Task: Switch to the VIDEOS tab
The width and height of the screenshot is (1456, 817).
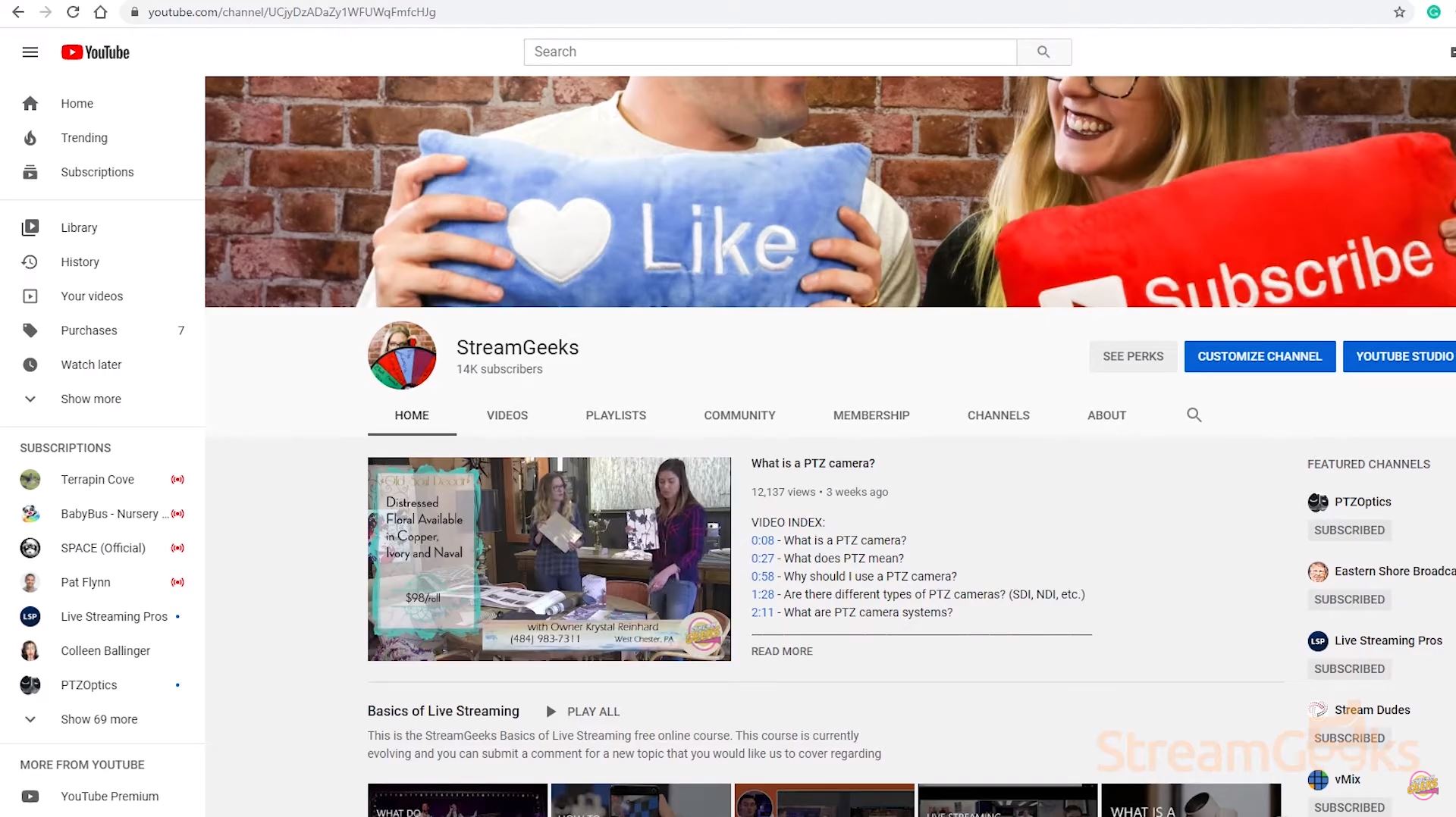Action: point(507,415)
